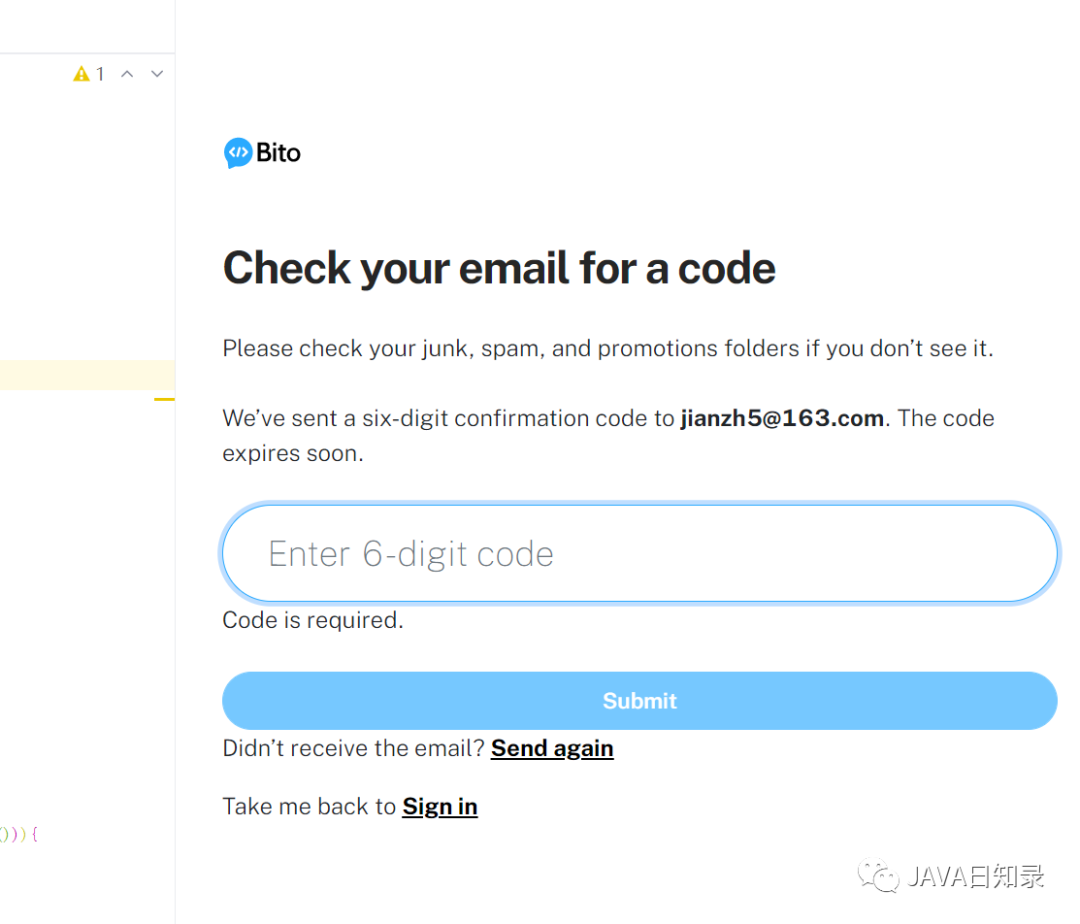Jump to next problem with down chevron
The image size is (1080, 924).
[x=157, y=74]
